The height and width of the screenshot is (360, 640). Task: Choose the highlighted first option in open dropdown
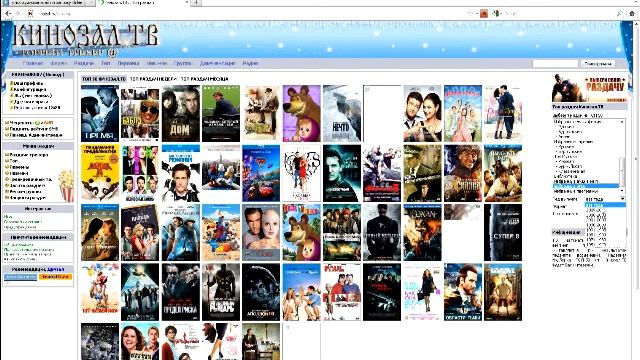coord(605,205)
